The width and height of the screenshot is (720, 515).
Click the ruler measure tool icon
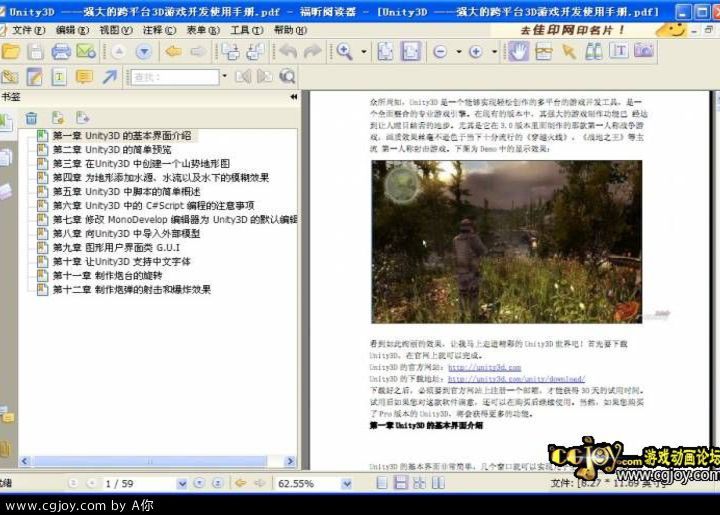[x=9, y=77]
